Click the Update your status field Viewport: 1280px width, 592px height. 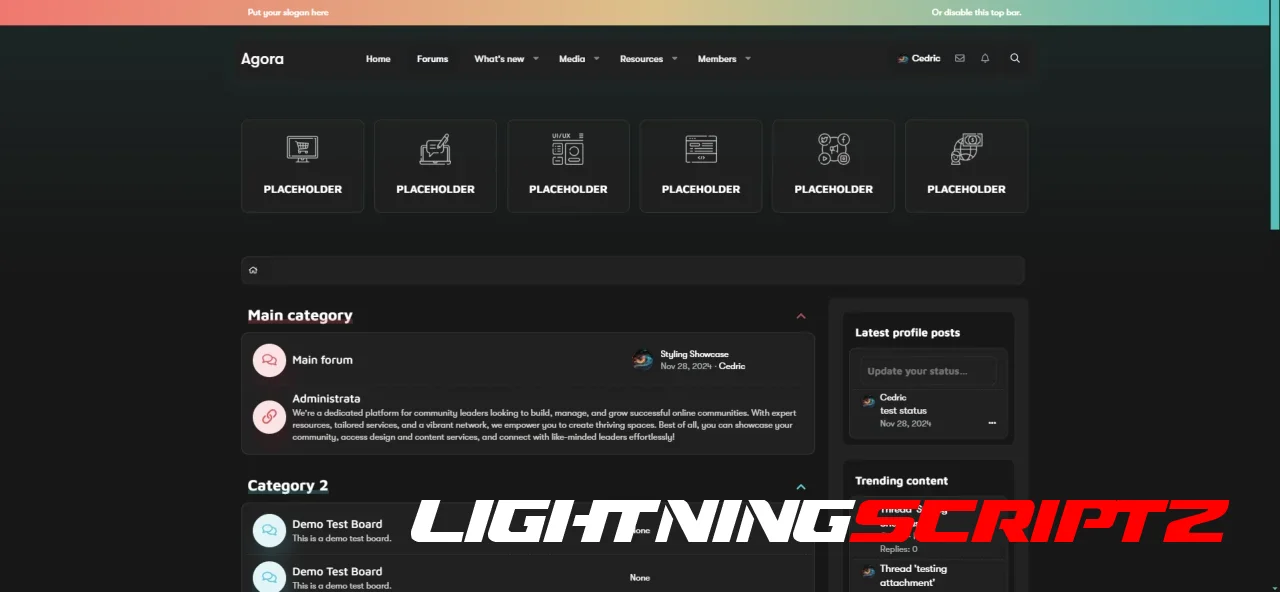coord(927,371)
